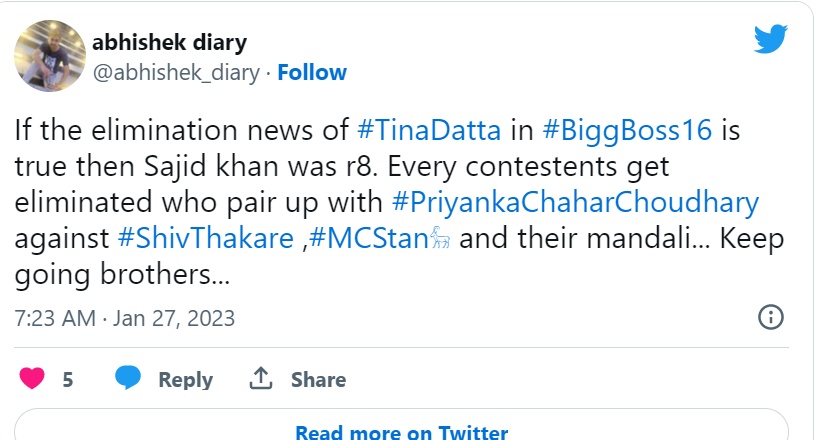Visit the #ShivThakare hashtag

190,238
